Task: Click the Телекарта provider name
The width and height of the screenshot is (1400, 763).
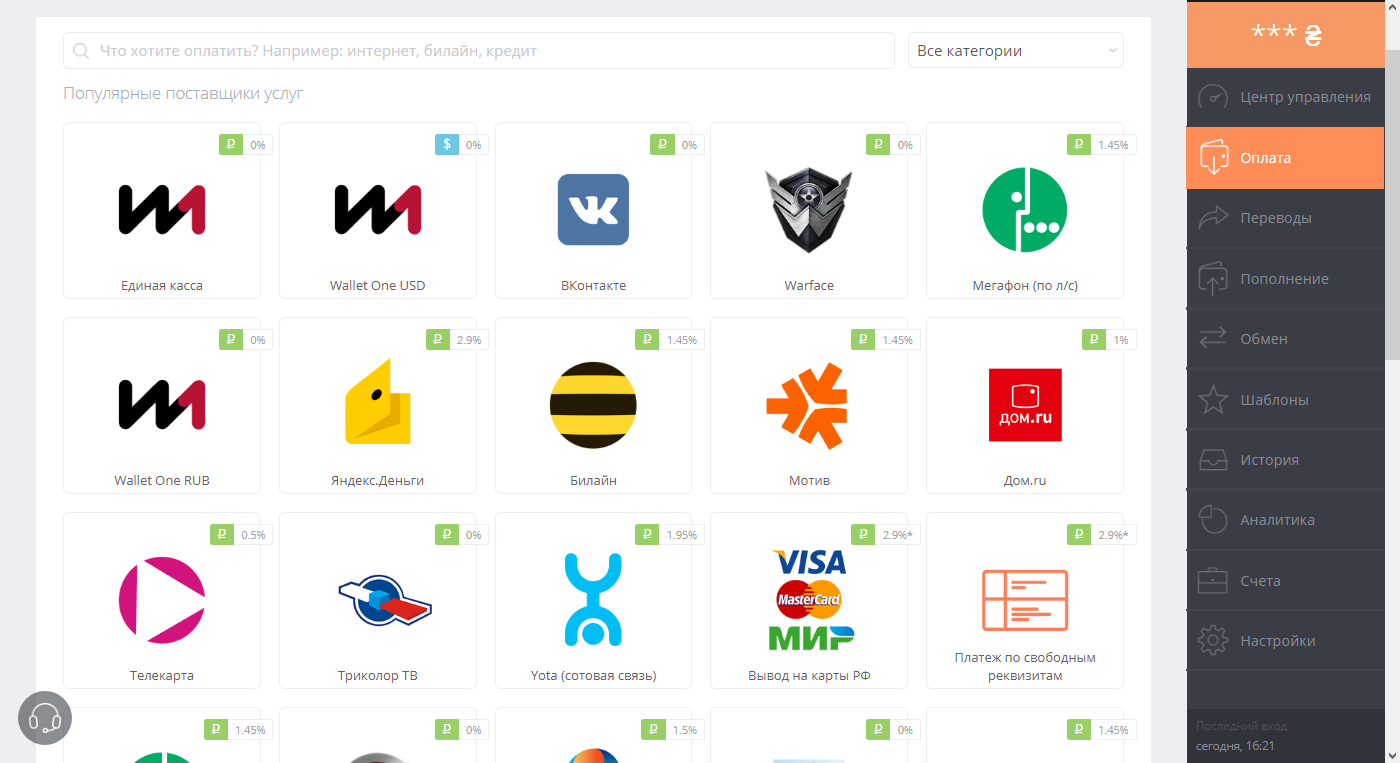Action: click(162, 676)
